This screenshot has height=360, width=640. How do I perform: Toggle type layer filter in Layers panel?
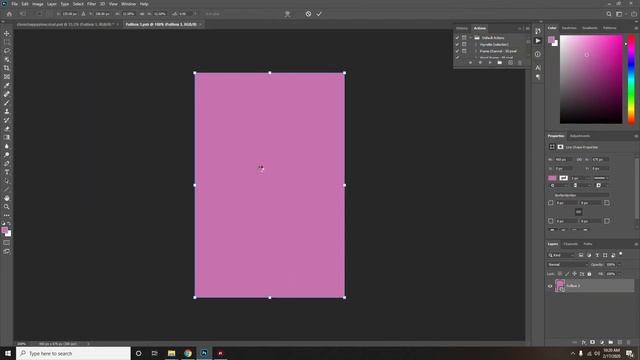pos(597,255)
